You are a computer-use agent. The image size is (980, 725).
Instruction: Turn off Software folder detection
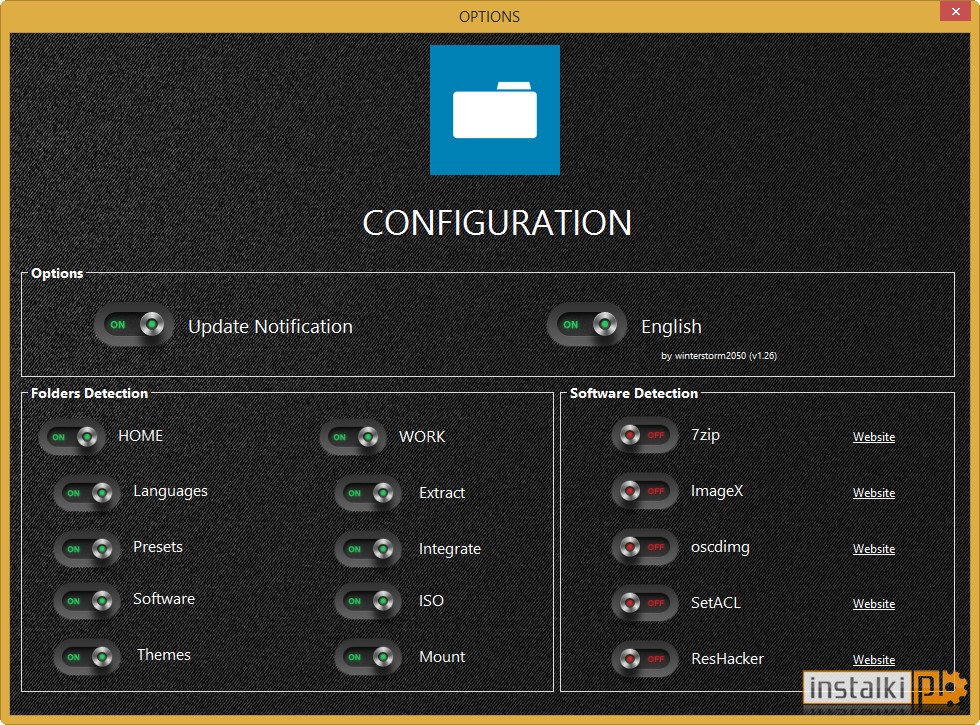point(88,601)
